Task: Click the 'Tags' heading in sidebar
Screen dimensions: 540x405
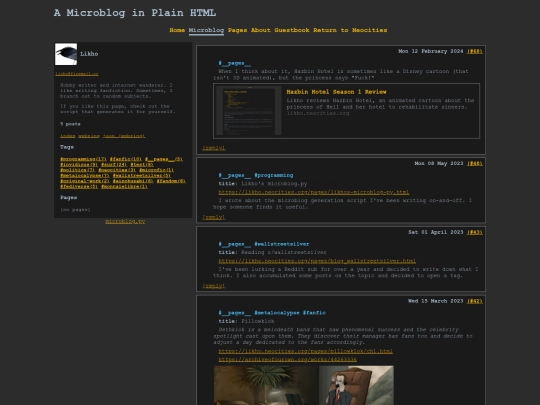Action: pyautogui.click(x=67, y=147)
